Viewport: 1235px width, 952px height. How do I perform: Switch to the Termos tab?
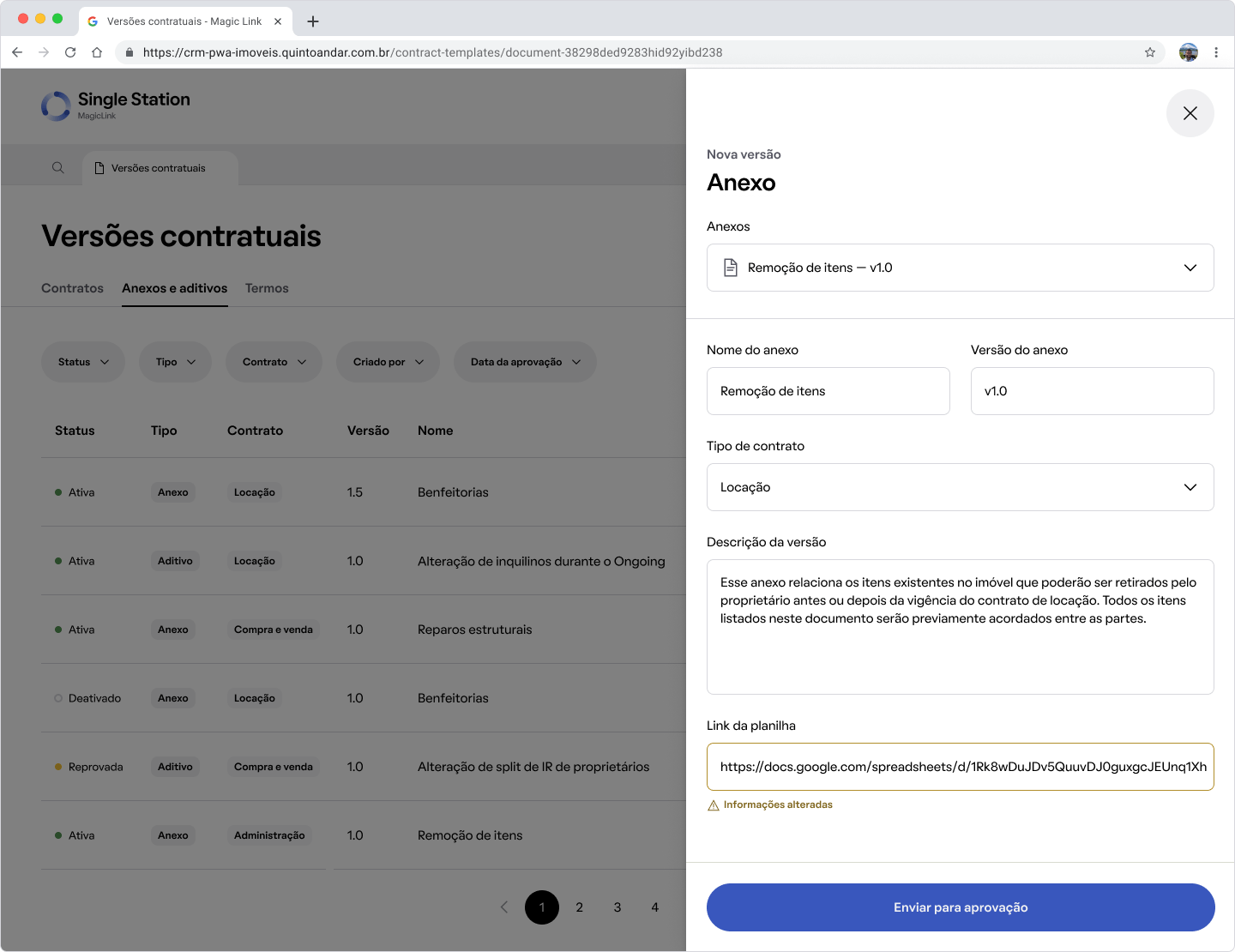click(267, 288)
